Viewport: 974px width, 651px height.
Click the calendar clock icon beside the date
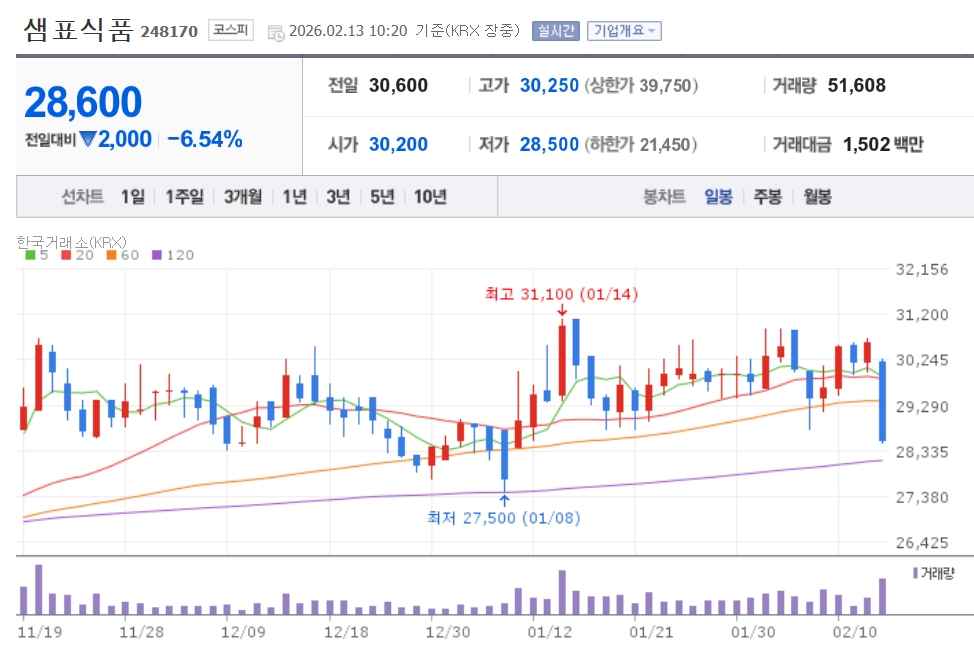[276, 31]
